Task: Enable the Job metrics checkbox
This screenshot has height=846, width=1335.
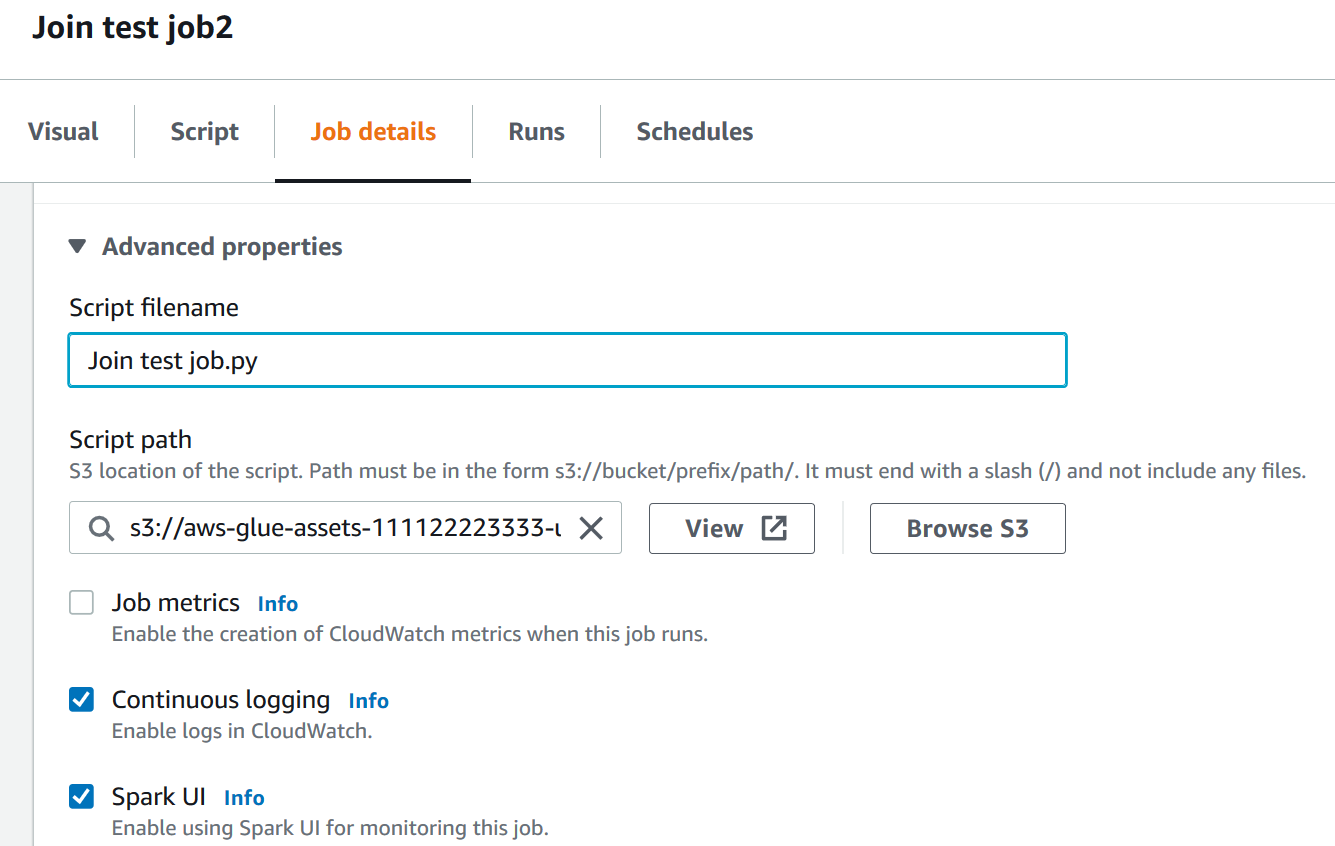Action: (81, 602)
